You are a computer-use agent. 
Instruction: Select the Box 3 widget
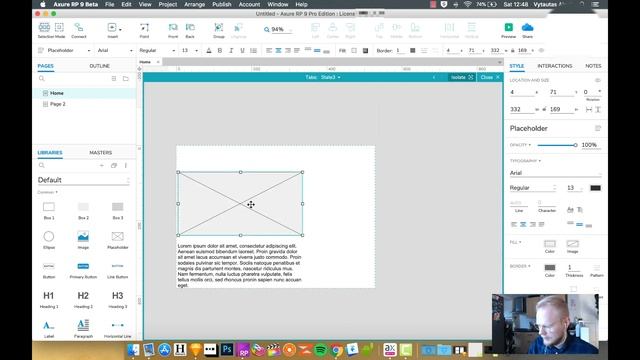(x=118, y=210)
